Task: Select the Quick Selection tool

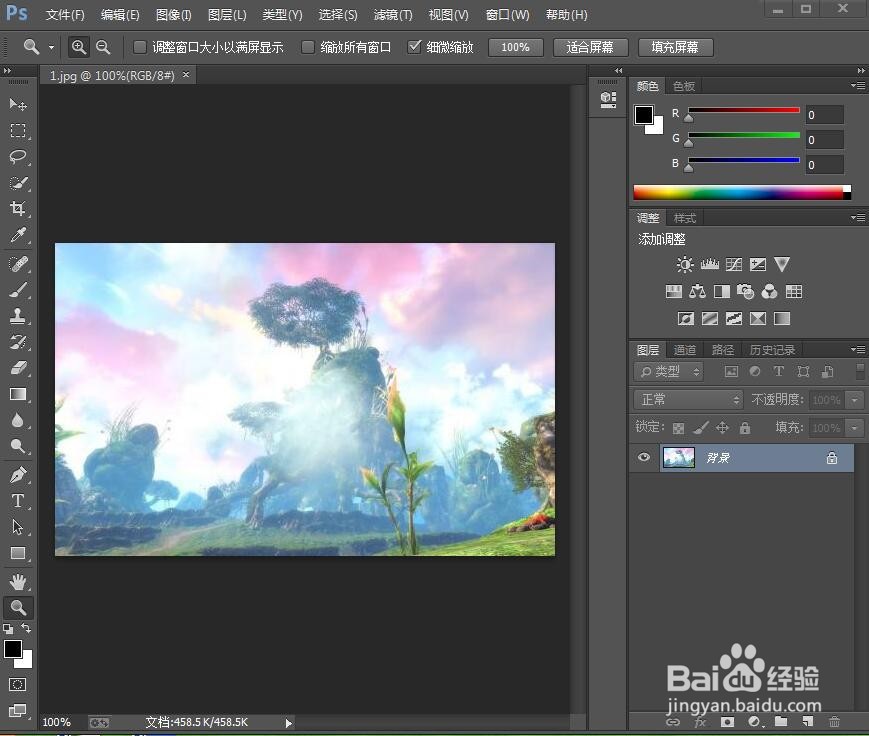Action: click(x=18, y=183)
